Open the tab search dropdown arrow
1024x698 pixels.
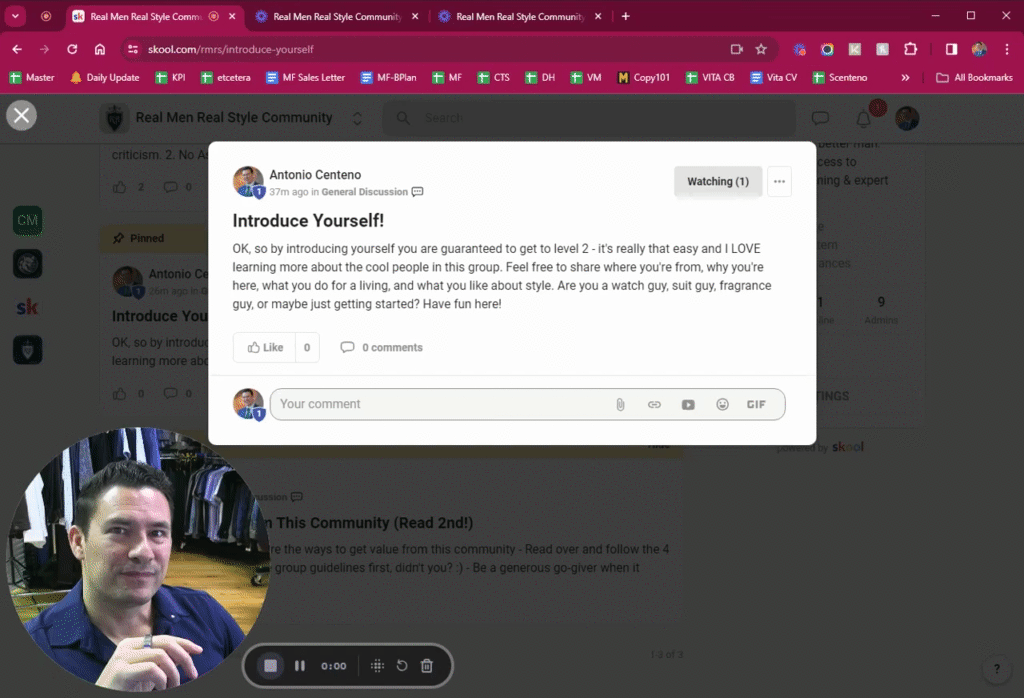(x=15, y=17)
